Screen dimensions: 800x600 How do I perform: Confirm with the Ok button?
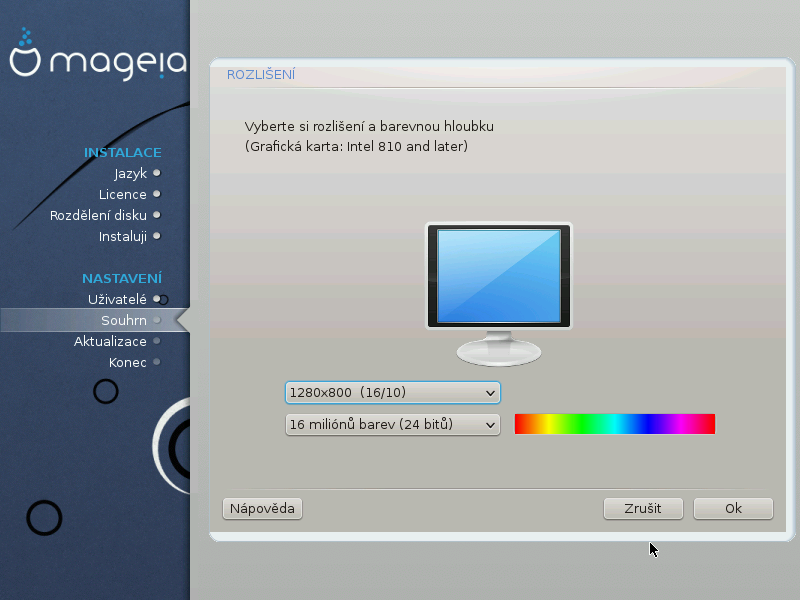[x=733, y=508]
